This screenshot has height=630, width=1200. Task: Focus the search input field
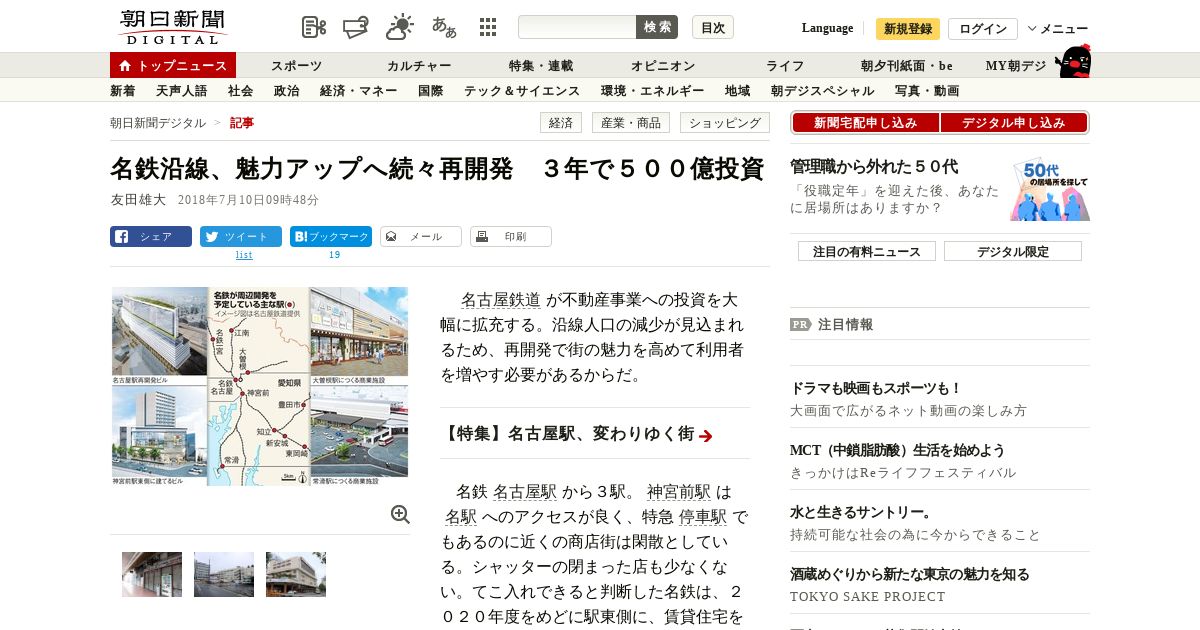click(x=577, y=27)
